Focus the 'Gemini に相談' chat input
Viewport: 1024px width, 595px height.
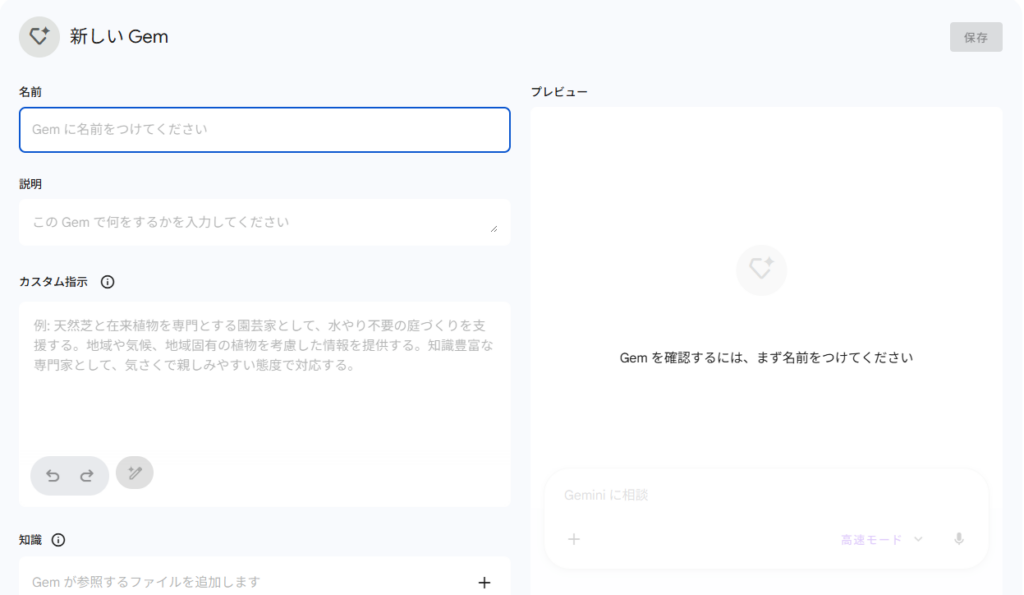[x=760, y=495]
